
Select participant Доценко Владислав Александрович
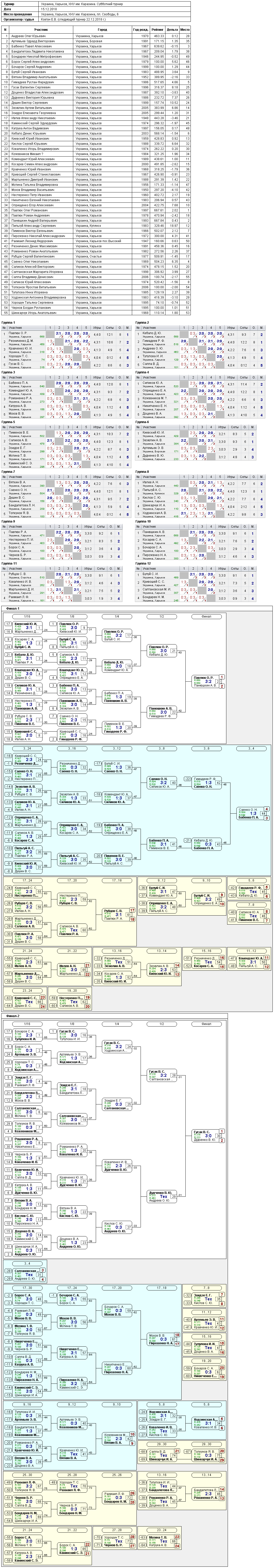point(37,93)
